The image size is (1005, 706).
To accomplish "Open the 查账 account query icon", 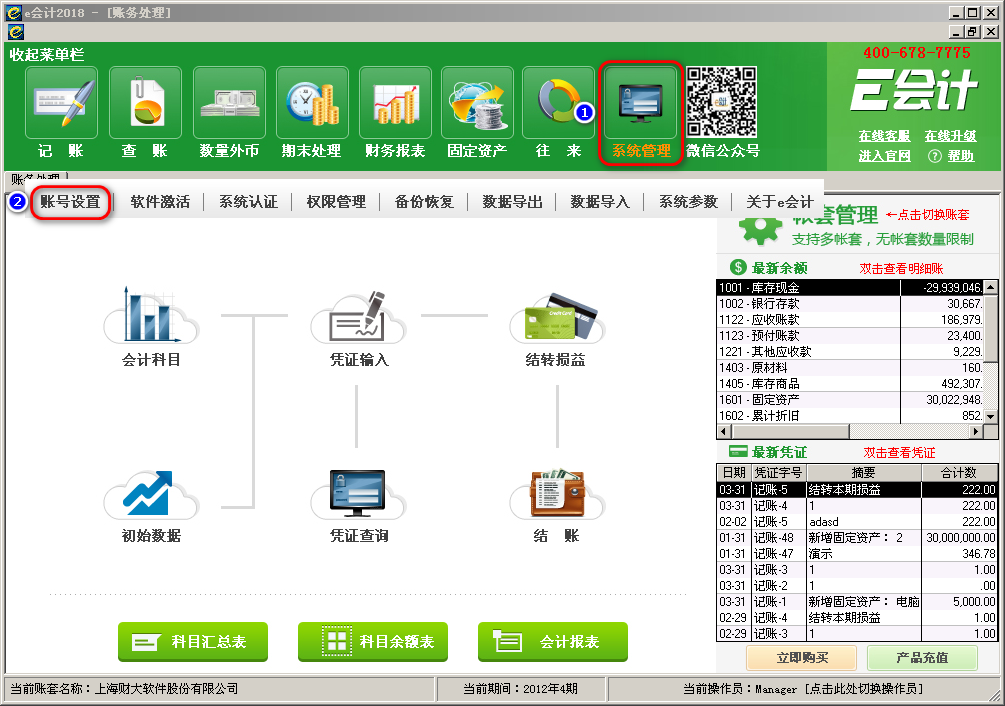I will click(145, 103).
